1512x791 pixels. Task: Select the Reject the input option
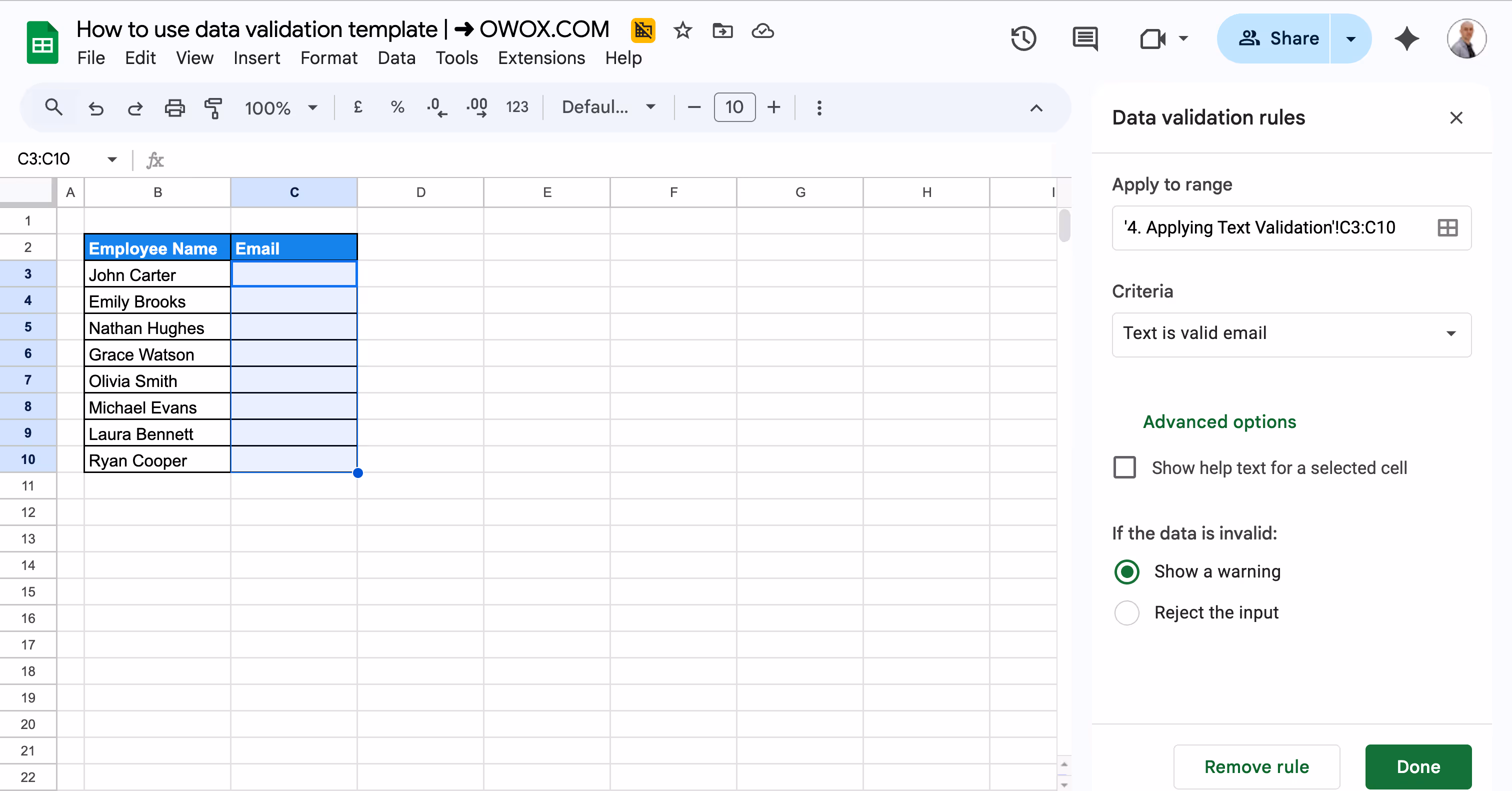[x=1126, y=612]
